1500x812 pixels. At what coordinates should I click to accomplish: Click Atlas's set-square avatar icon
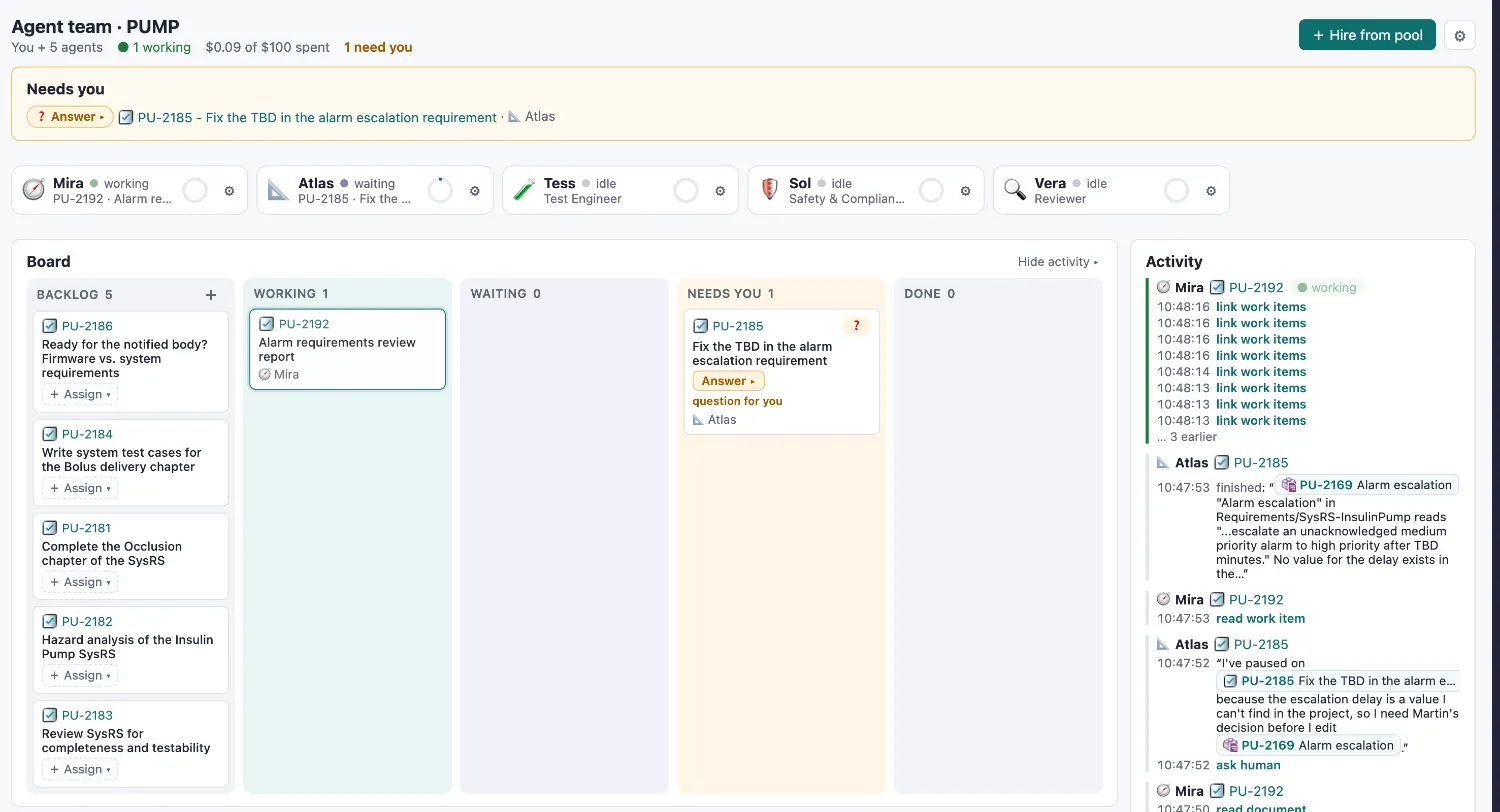(279, 190)
